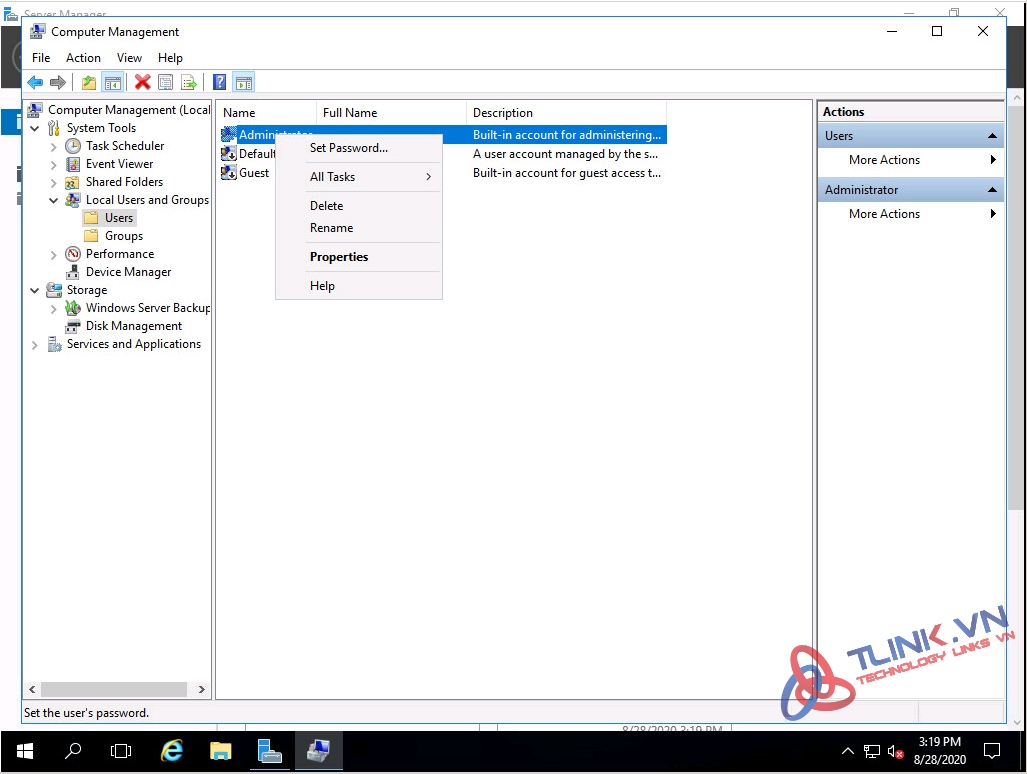This screenshot has height=774, width=1027.
Task: Click the blue Back arrow in toolbar
Action: pyautogui.click(x=35, y=83)
